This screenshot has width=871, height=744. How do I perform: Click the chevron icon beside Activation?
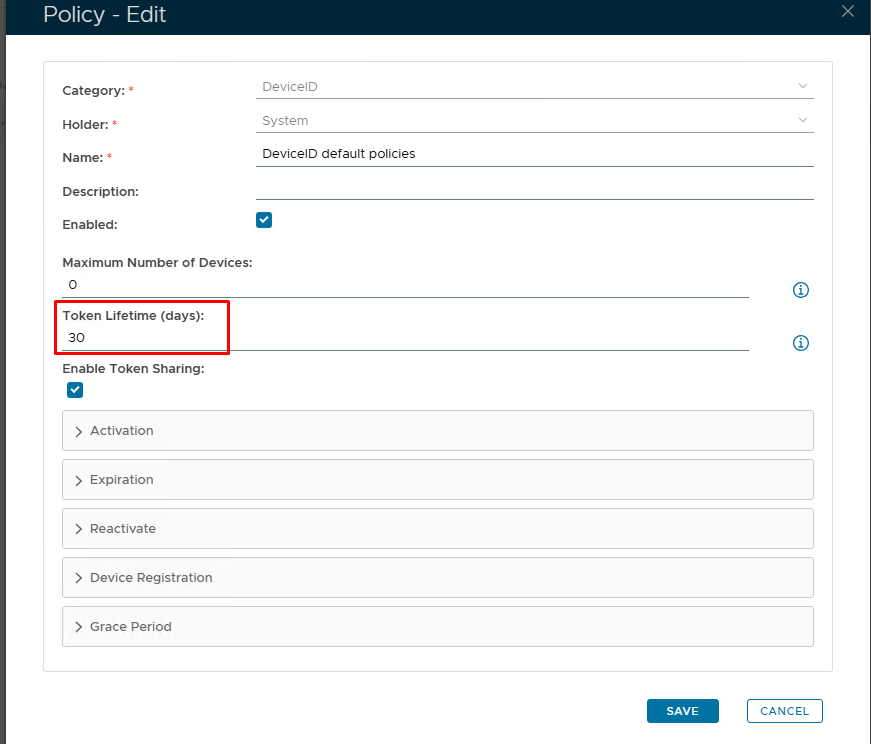pos(79,431)
